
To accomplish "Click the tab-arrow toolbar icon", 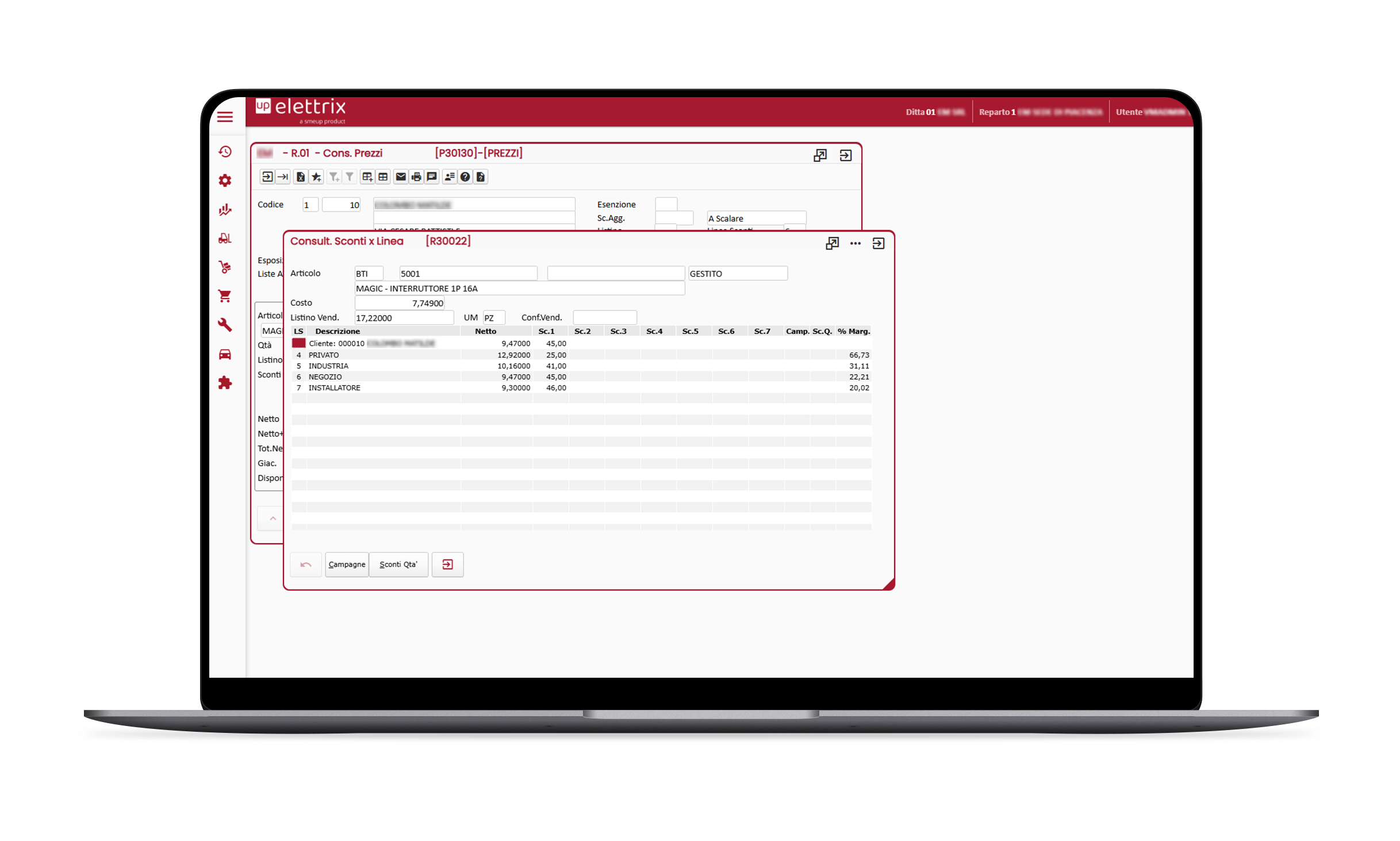I will pyautogui.click(x=282, y=177).
